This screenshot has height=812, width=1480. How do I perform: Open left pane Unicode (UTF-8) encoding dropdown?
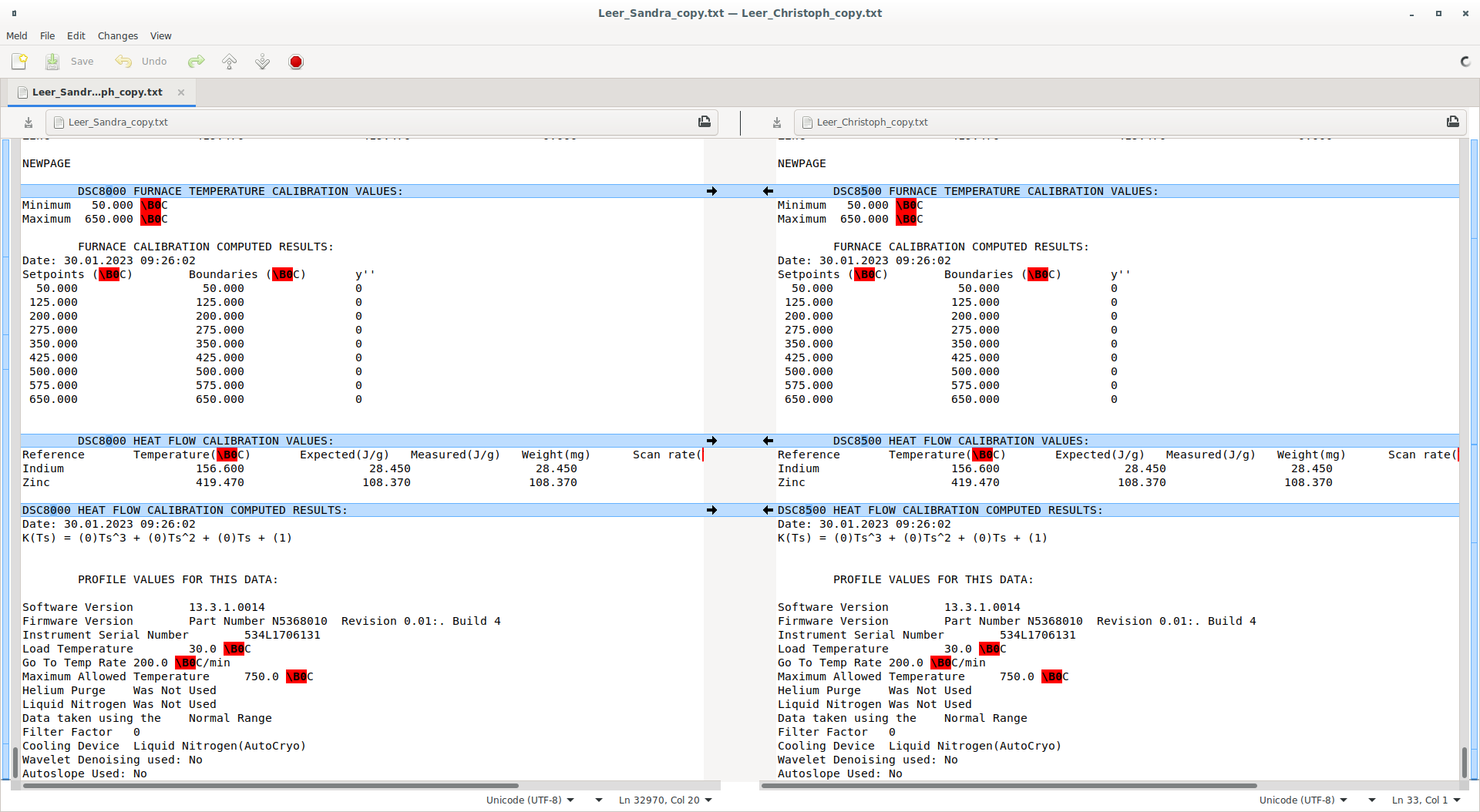click(x=530, y=800)
